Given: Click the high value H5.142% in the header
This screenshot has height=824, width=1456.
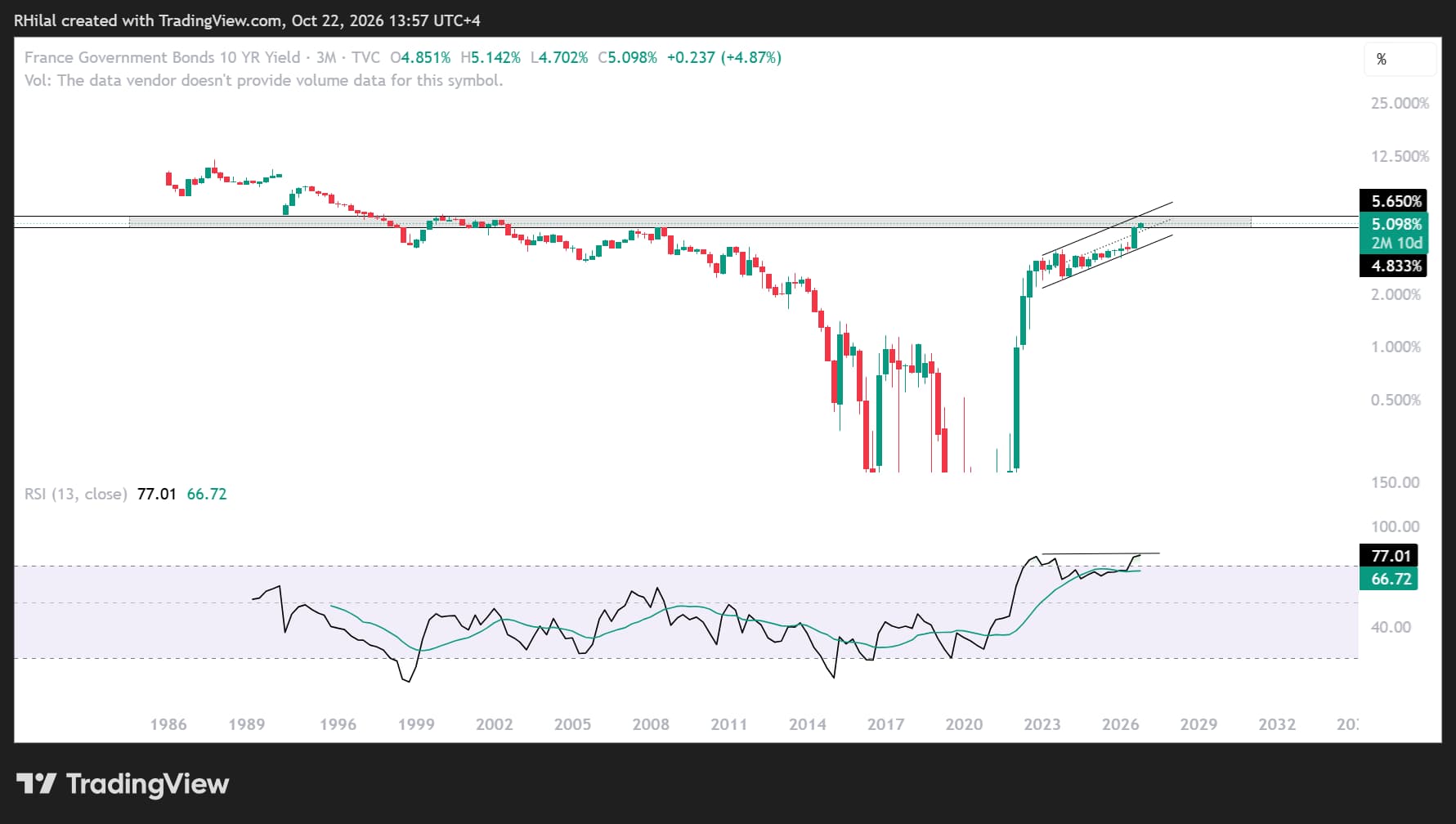Looking at the screenshot, I should (491, 57).
